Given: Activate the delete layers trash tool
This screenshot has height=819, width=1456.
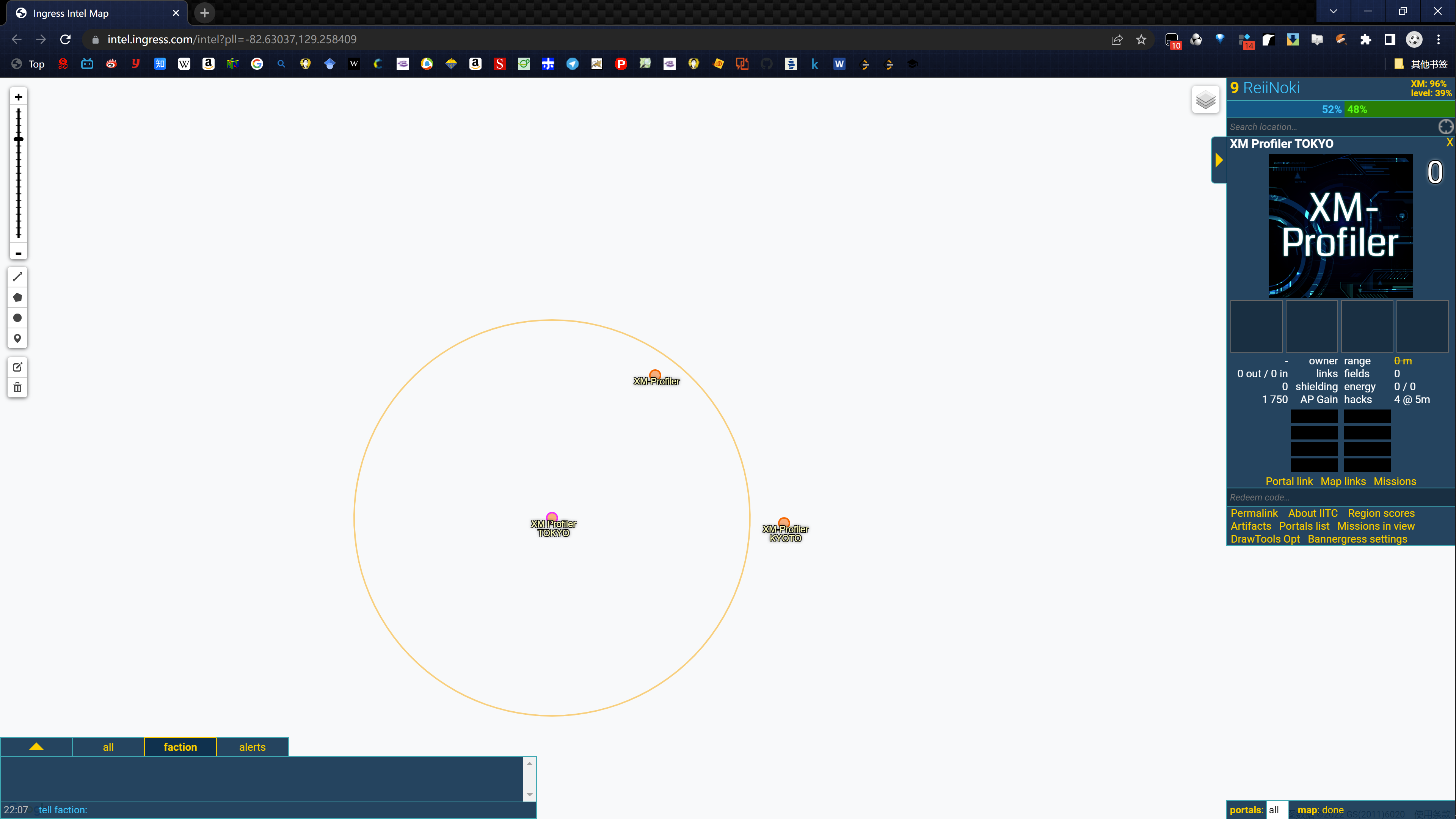Looking at the screenshot, I should tap(17, 387).
